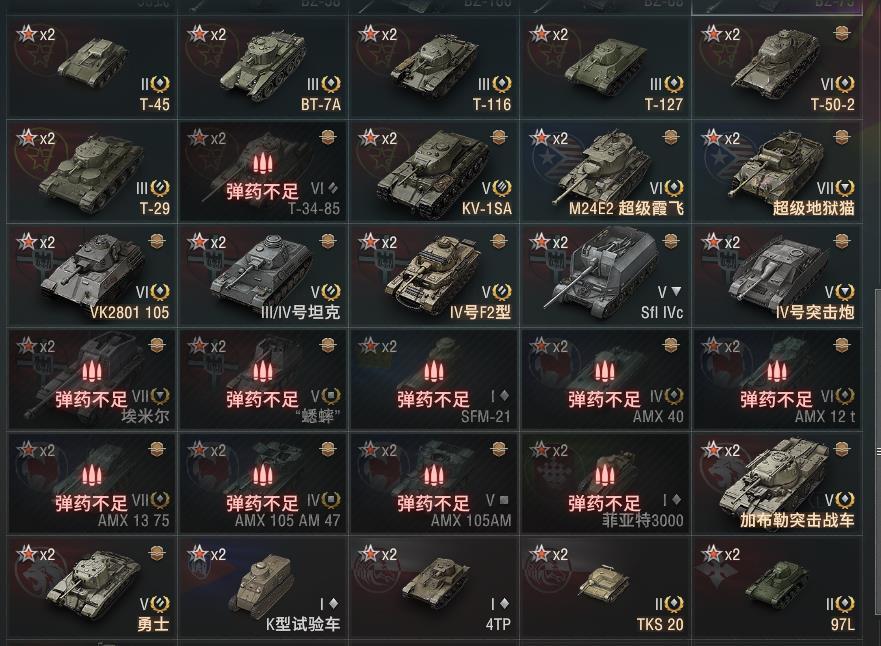Select the KV-1SA tank
The image size is (881, 646).
pos(433,171)
